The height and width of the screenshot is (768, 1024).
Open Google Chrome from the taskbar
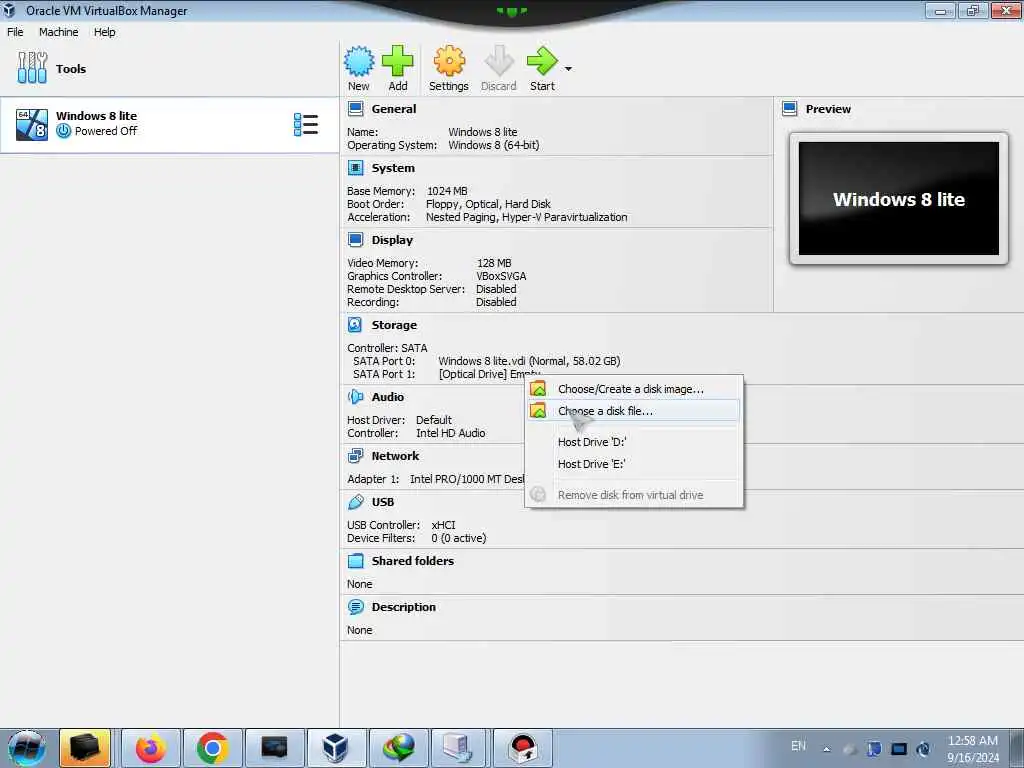(212, 748)
